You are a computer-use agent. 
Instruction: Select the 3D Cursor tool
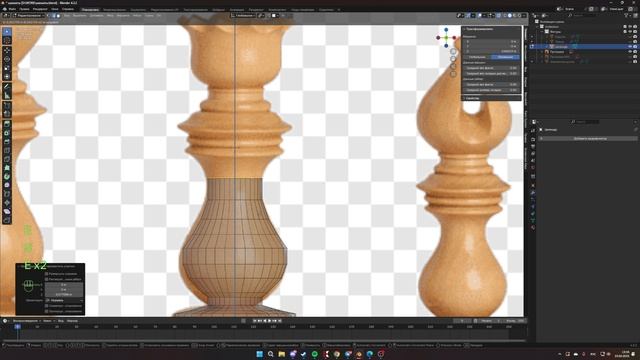[7, 40]
